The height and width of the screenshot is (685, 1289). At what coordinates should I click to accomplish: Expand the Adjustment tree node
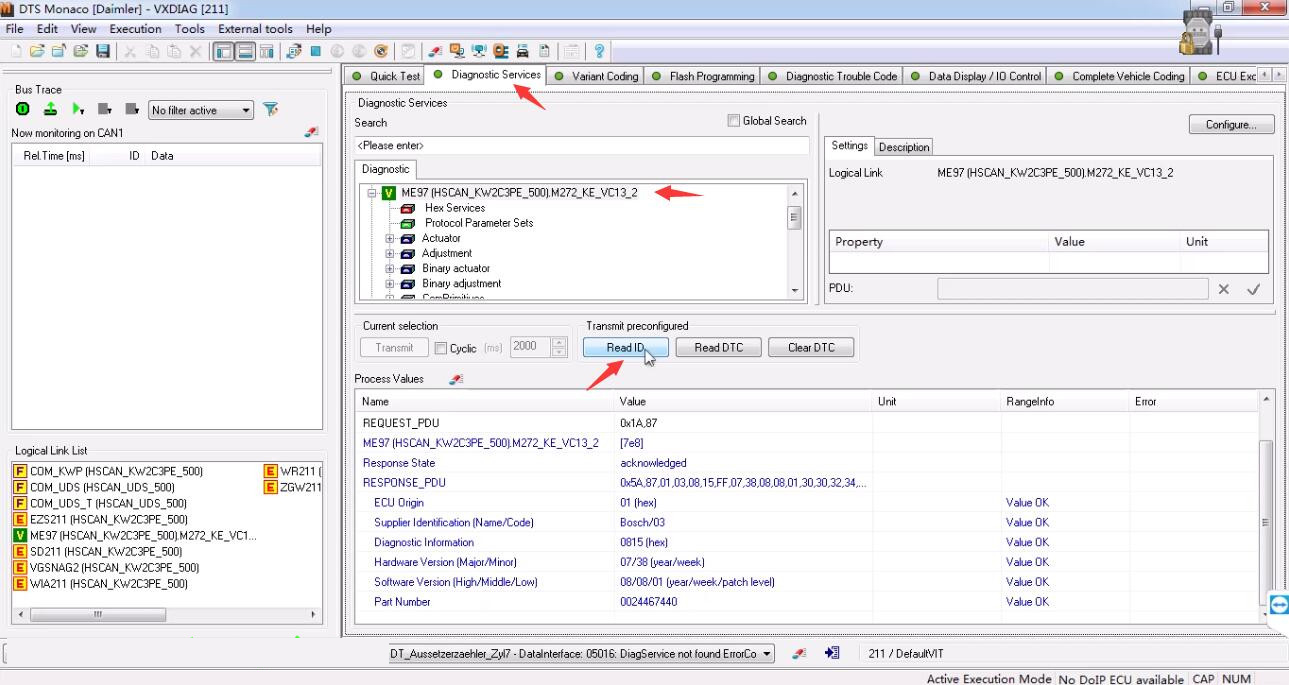[390, 254]
